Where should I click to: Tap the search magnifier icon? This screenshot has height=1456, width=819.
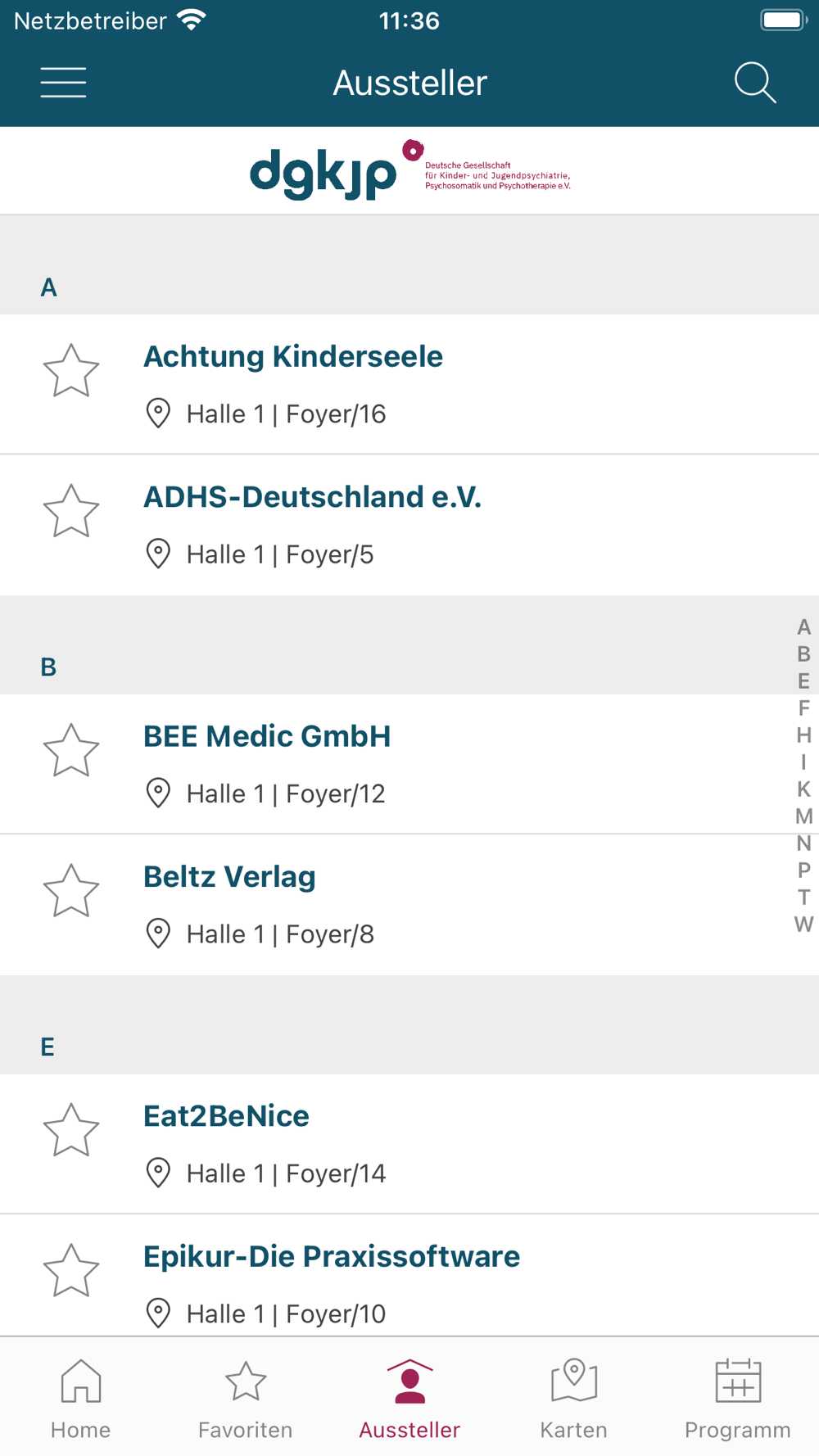point(754,83)
